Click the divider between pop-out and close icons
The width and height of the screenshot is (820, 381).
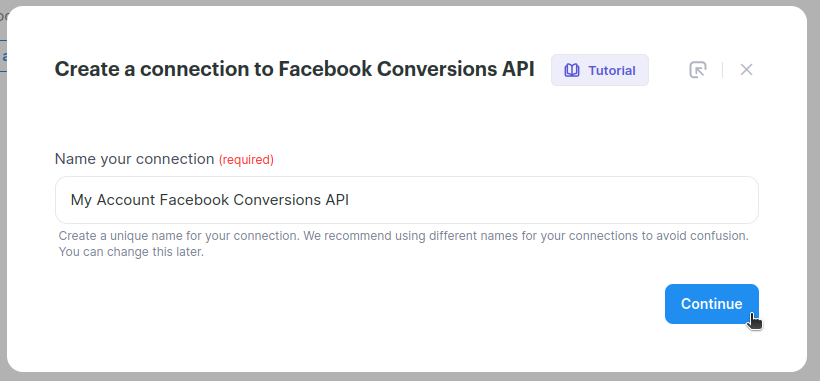tap(722, 70)
